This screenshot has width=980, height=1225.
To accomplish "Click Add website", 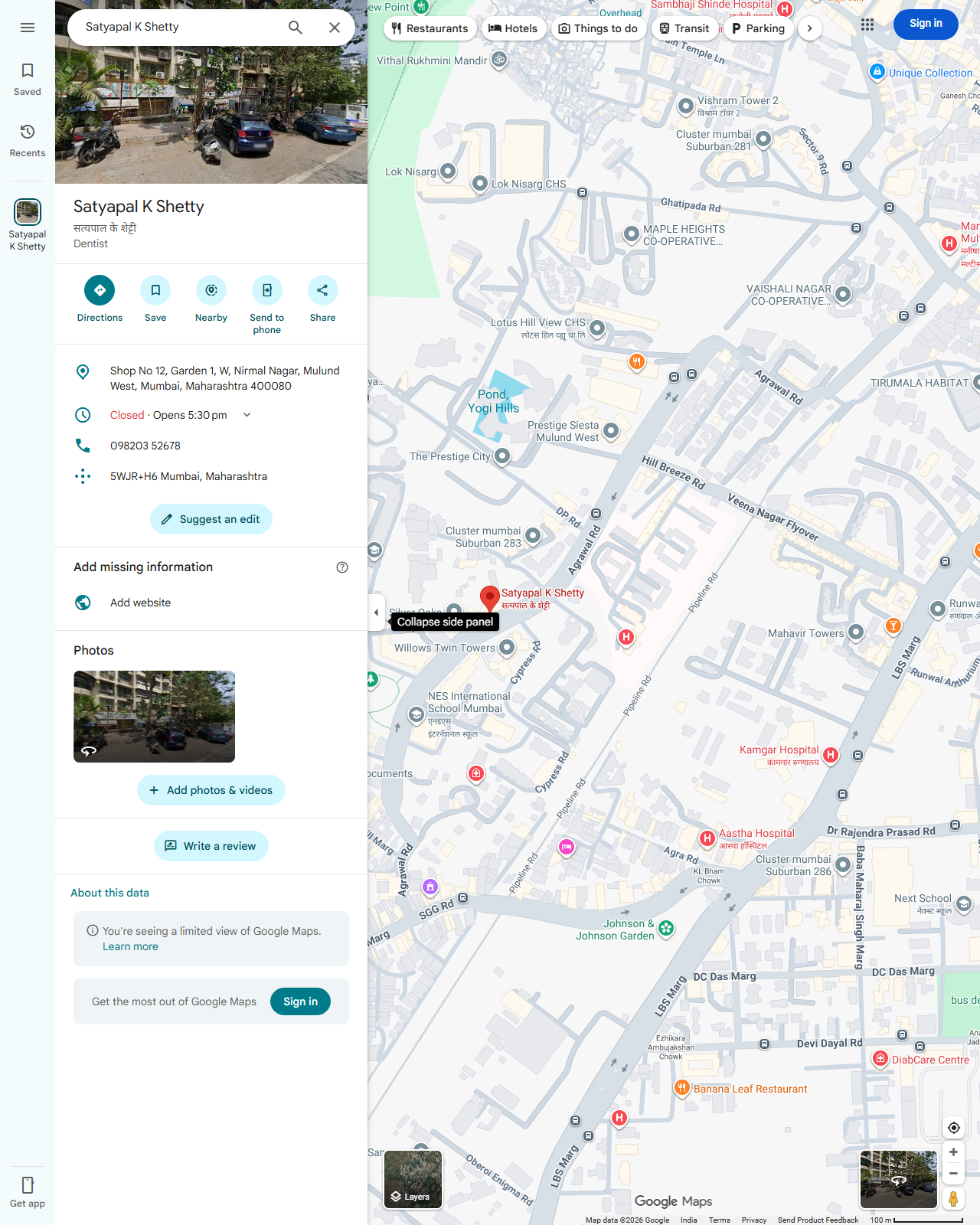I will (x=211, y=603).
